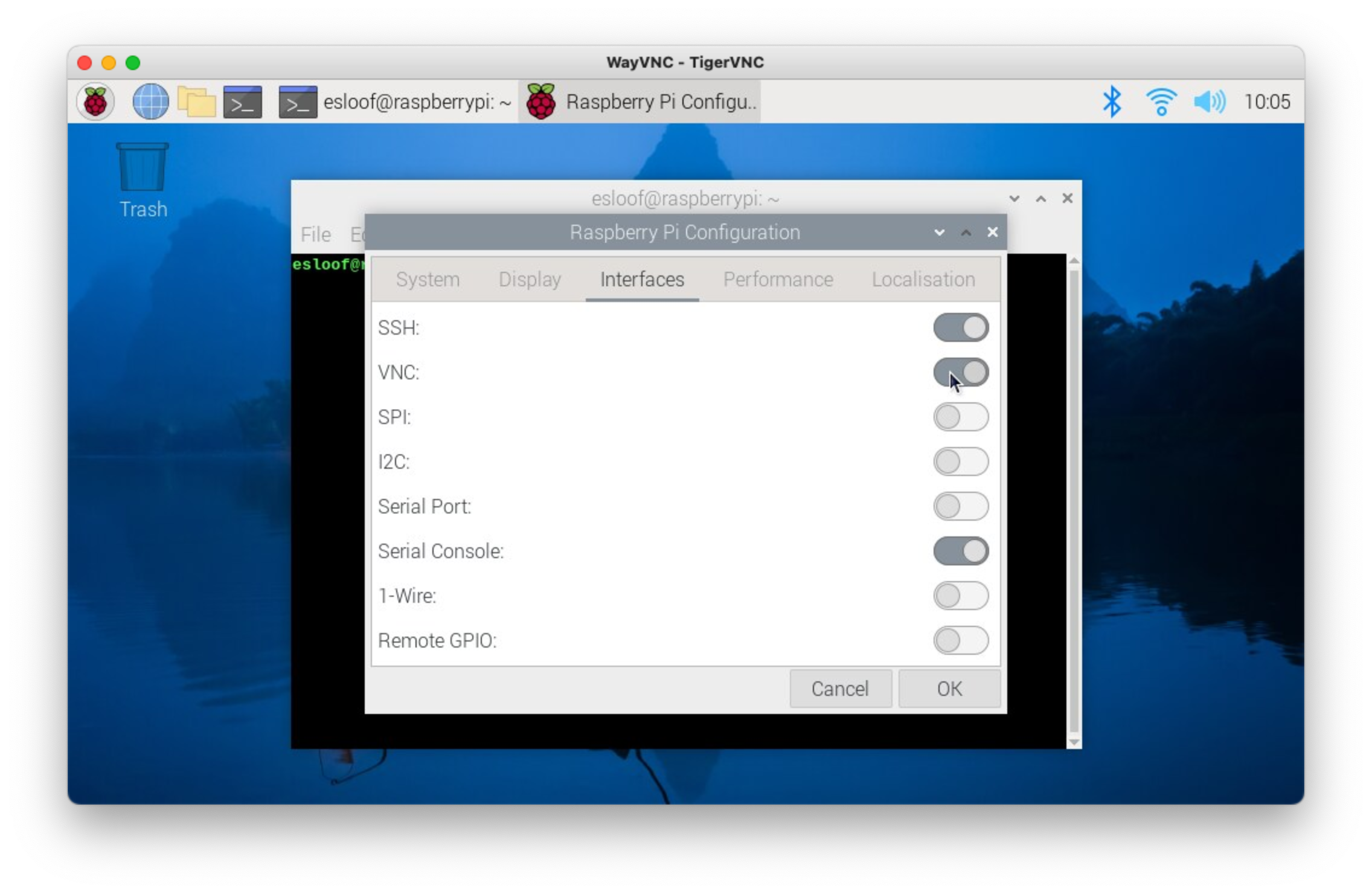Enable the Remote GPIO switch

(x=961, y=640)
